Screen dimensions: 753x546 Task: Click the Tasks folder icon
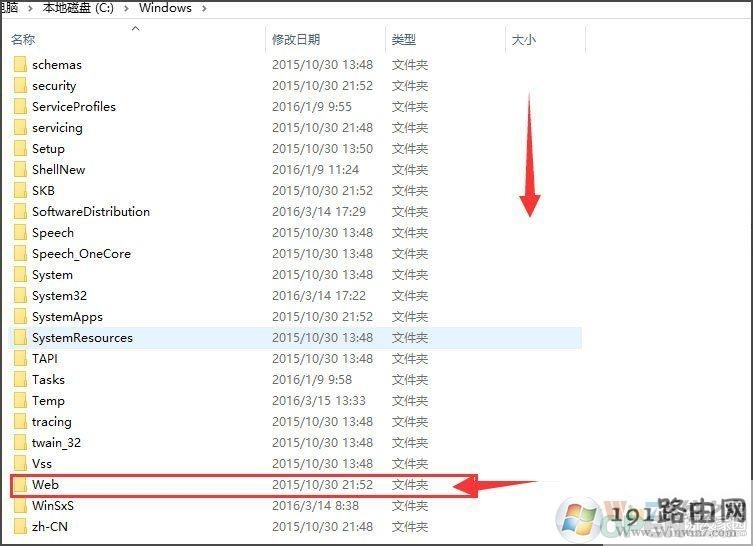click(x=20, y=380)
